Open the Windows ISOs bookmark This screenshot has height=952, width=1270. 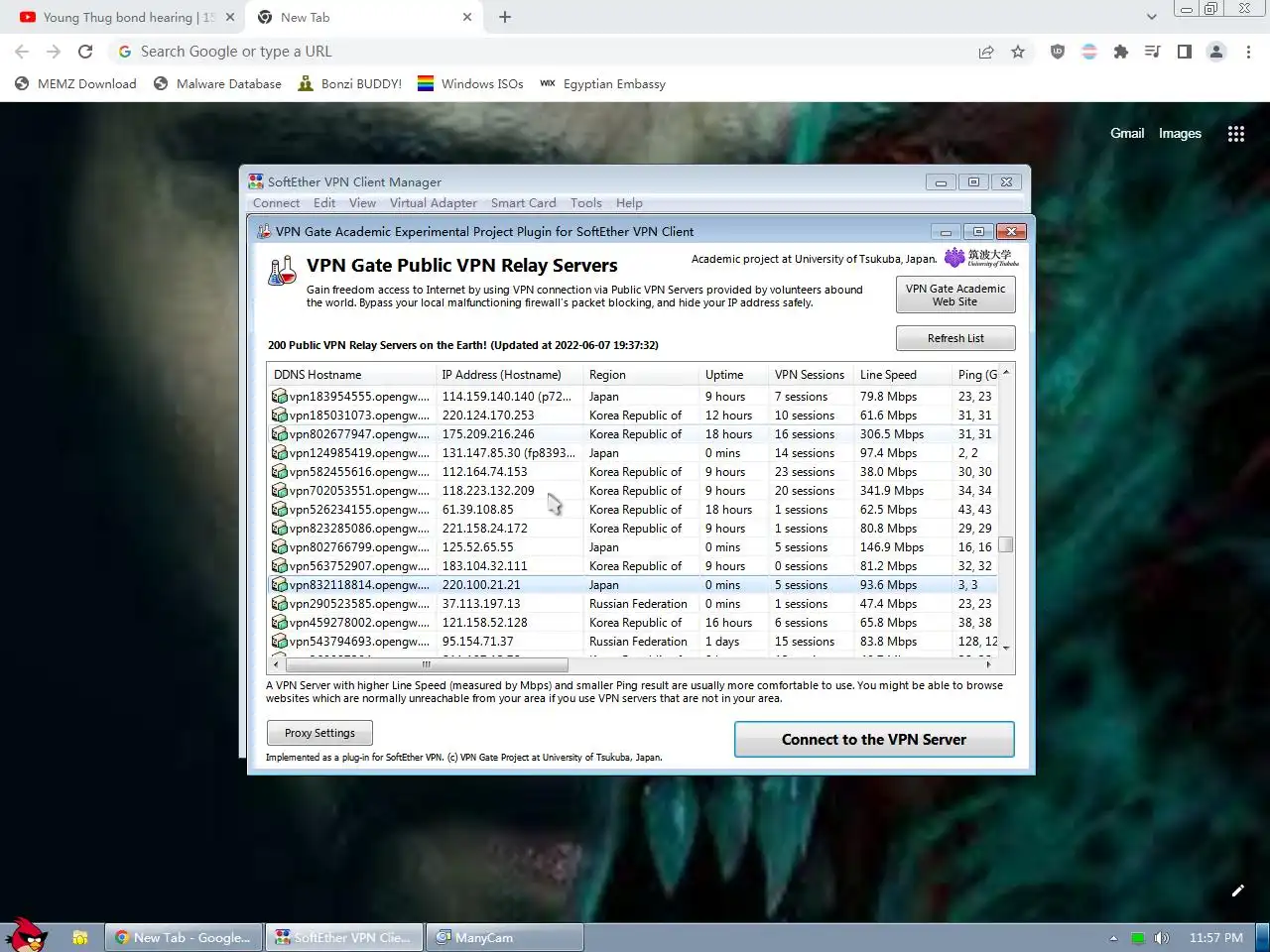point(470,84)
